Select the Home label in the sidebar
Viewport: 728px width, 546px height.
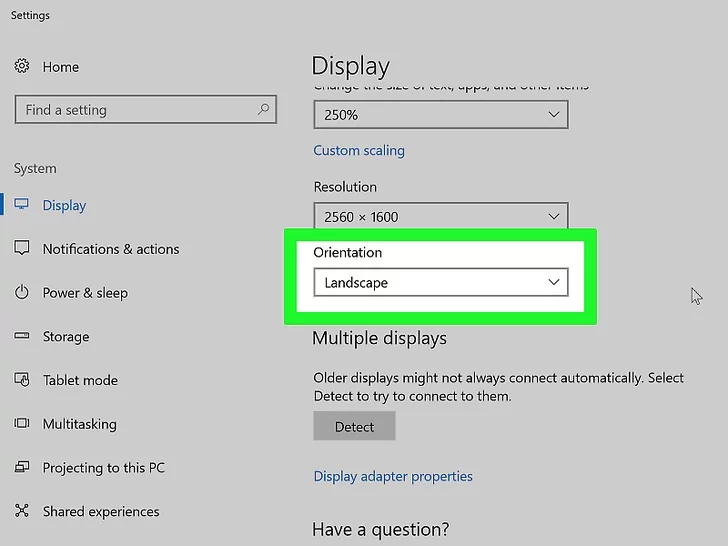coord(61,67)
